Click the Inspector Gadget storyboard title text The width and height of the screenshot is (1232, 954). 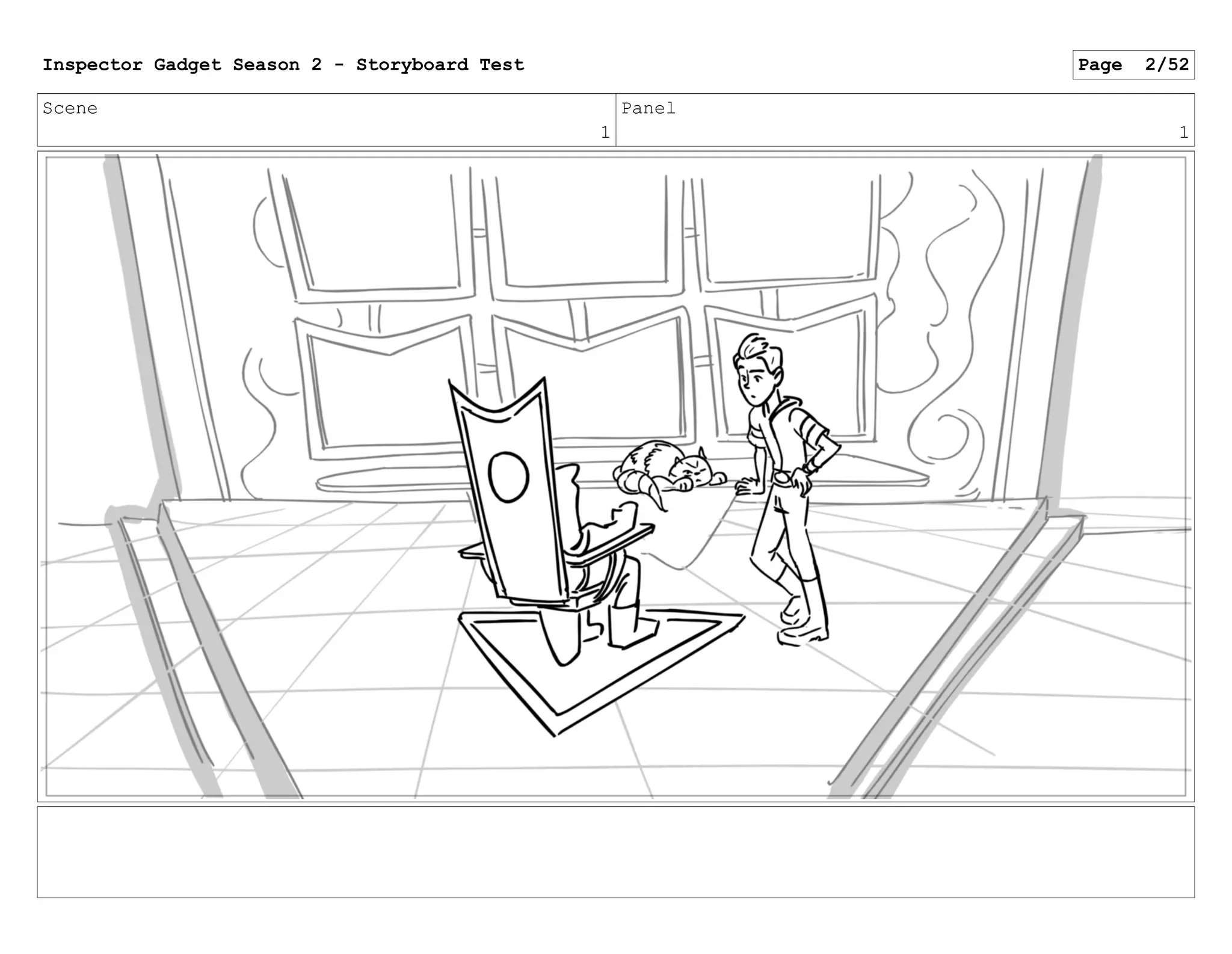283,65
